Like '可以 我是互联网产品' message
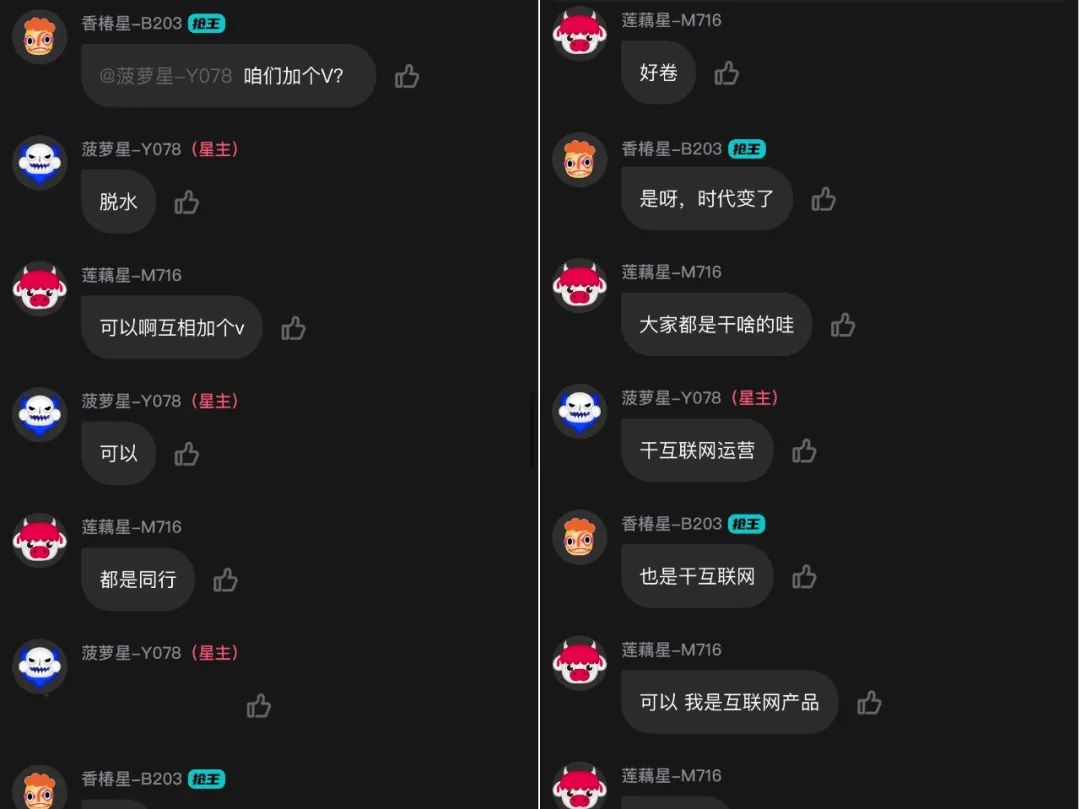The height and width of the screenshot is (809, 1080). pyautogui.click(x=869, y=703)
